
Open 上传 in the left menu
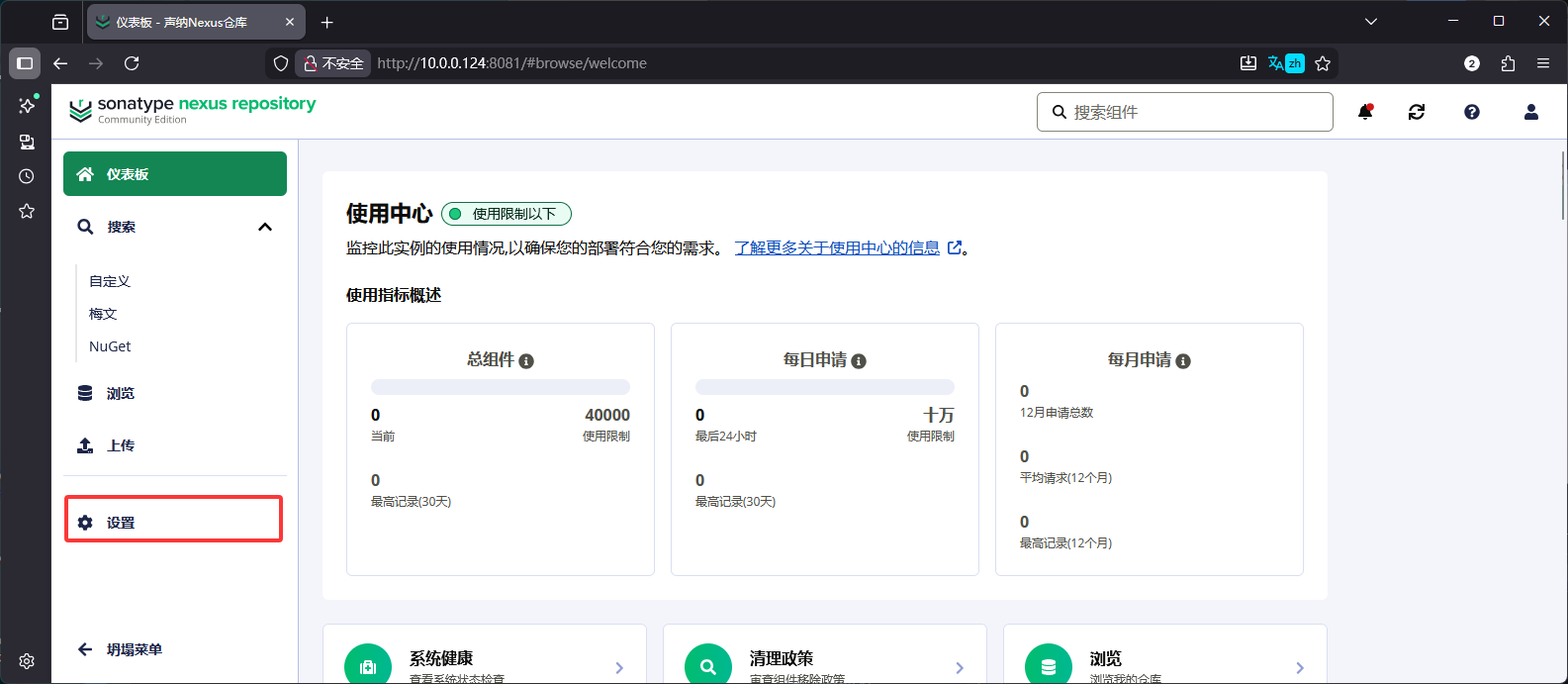175,445
